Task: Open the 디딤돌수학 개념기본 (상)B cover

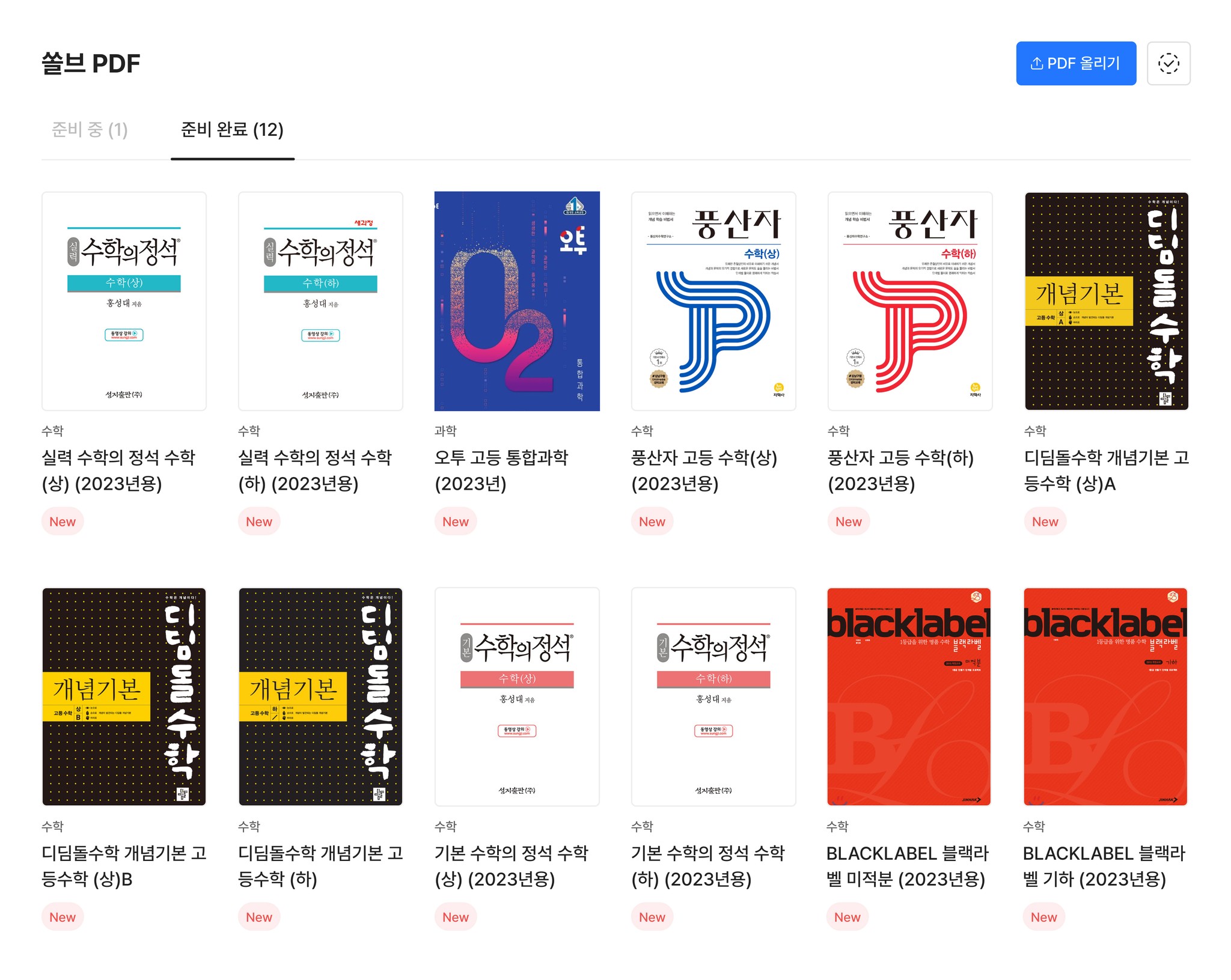Action: coord(124,696)
